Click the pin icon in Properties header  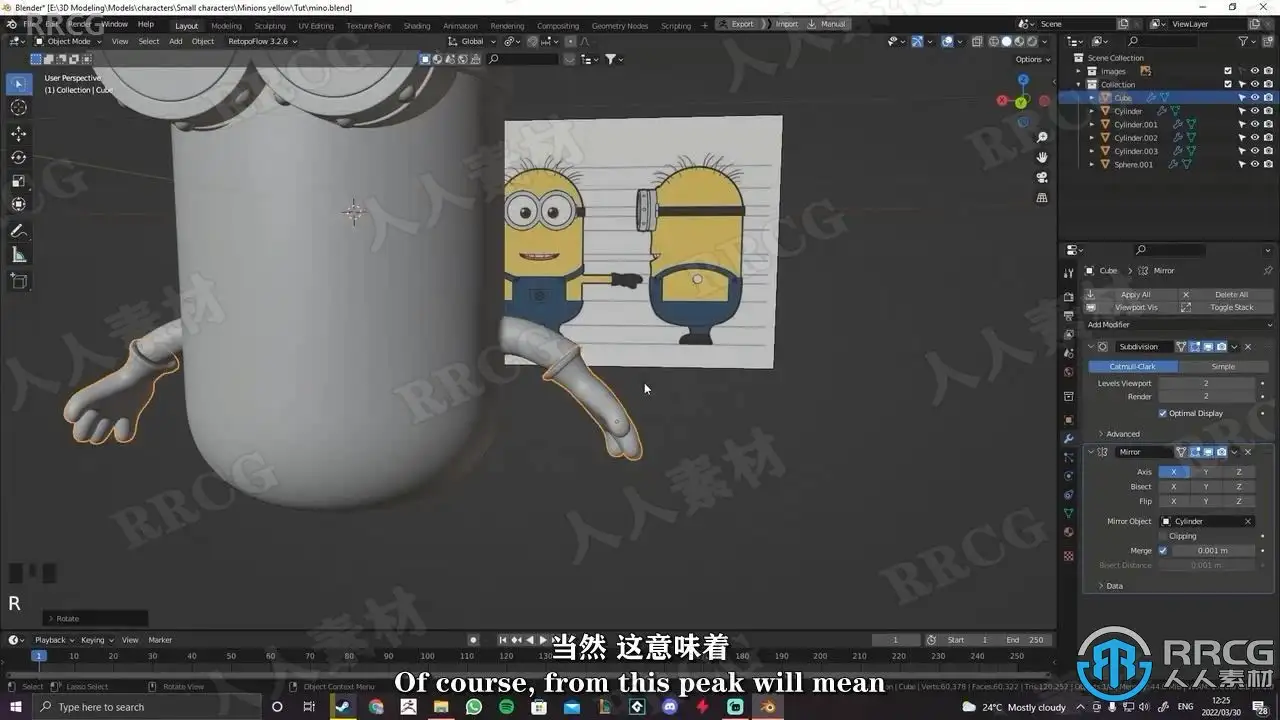1268,271
